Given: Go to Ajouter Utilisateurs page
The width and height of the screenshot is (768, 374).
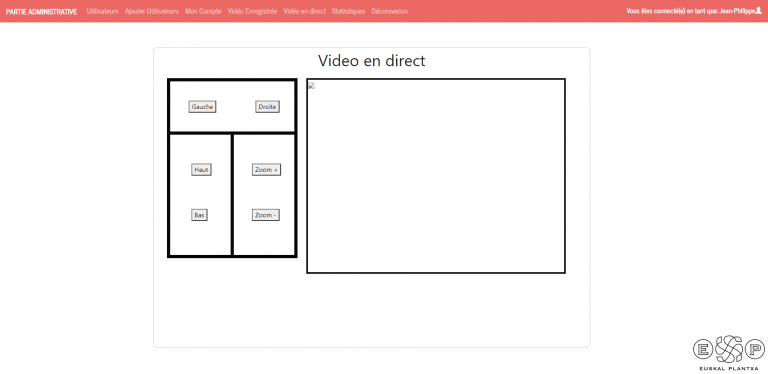Looking at the screenshot, I should tap(152, 11).
